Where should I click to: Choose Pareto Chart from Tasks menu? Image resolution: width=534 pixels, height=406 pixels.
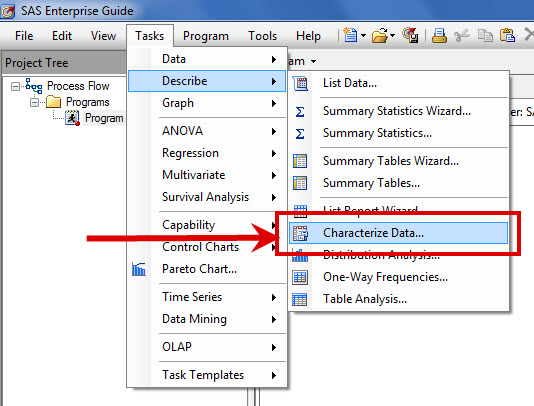click(207, 269)
